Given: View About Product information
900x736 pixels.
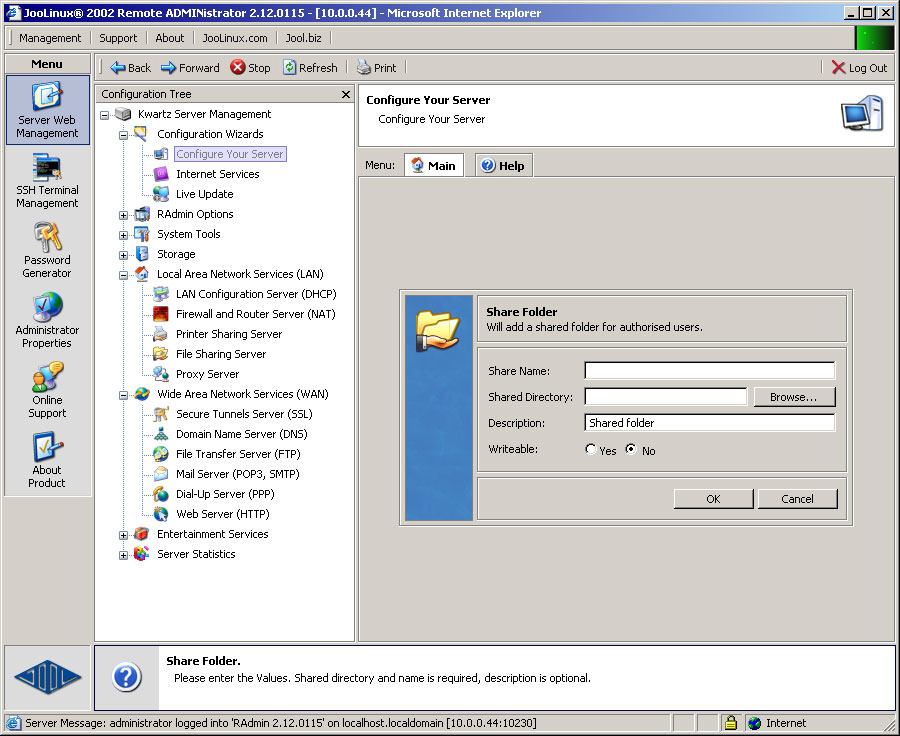Looking at the screenshot, I should point(46,458).
